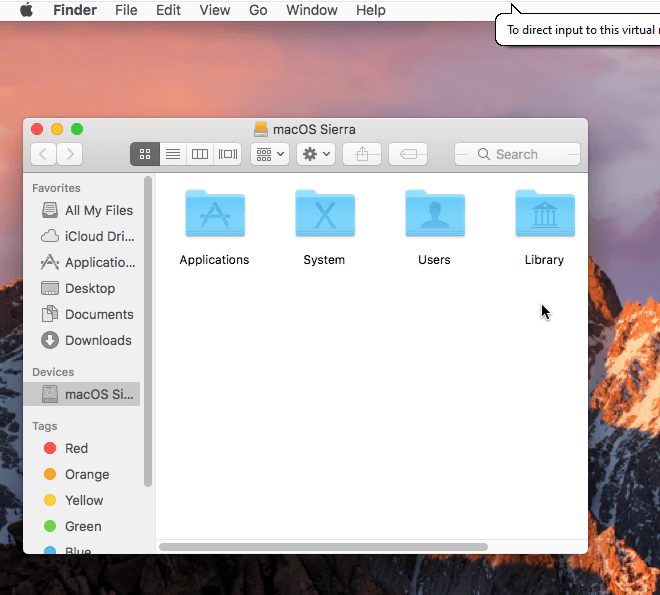Click the Applications folder name label
This screenshot has width=660, height=595.
point(214,260)
